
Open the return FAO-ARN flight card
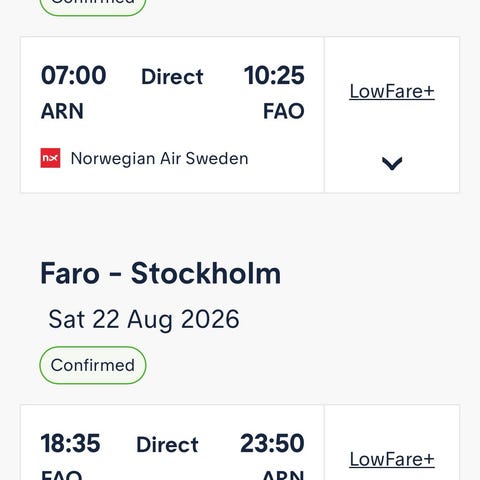coord(172,443)
